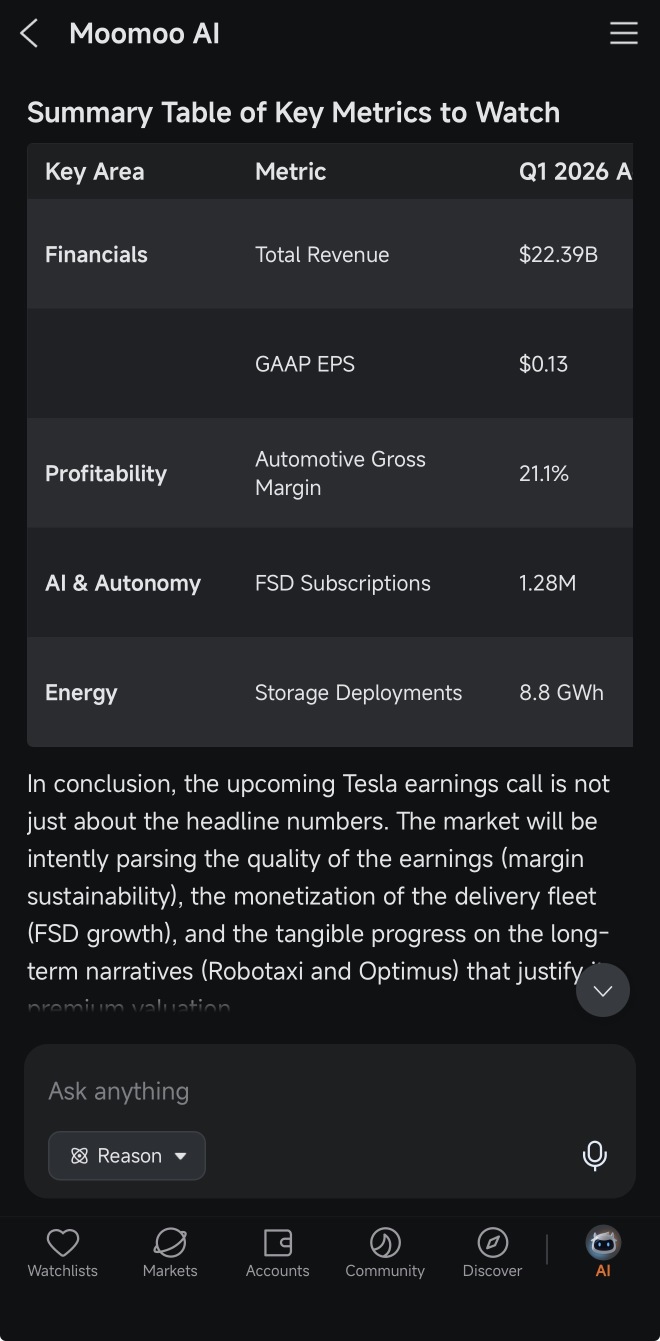Tap the Moomoo AI title

(x=144, y=34)
